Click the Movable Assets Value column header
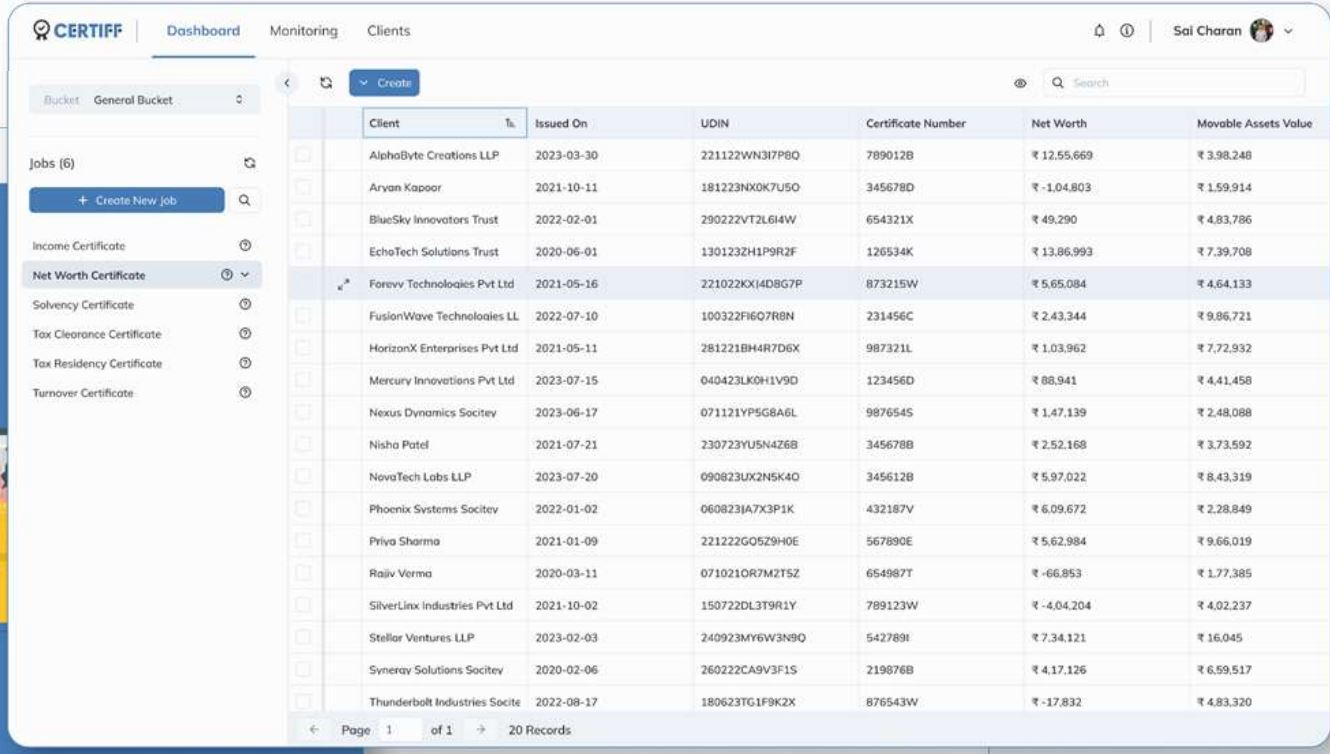The height and width of the screenshot is (754, 1330). [x=1259, y=124]
